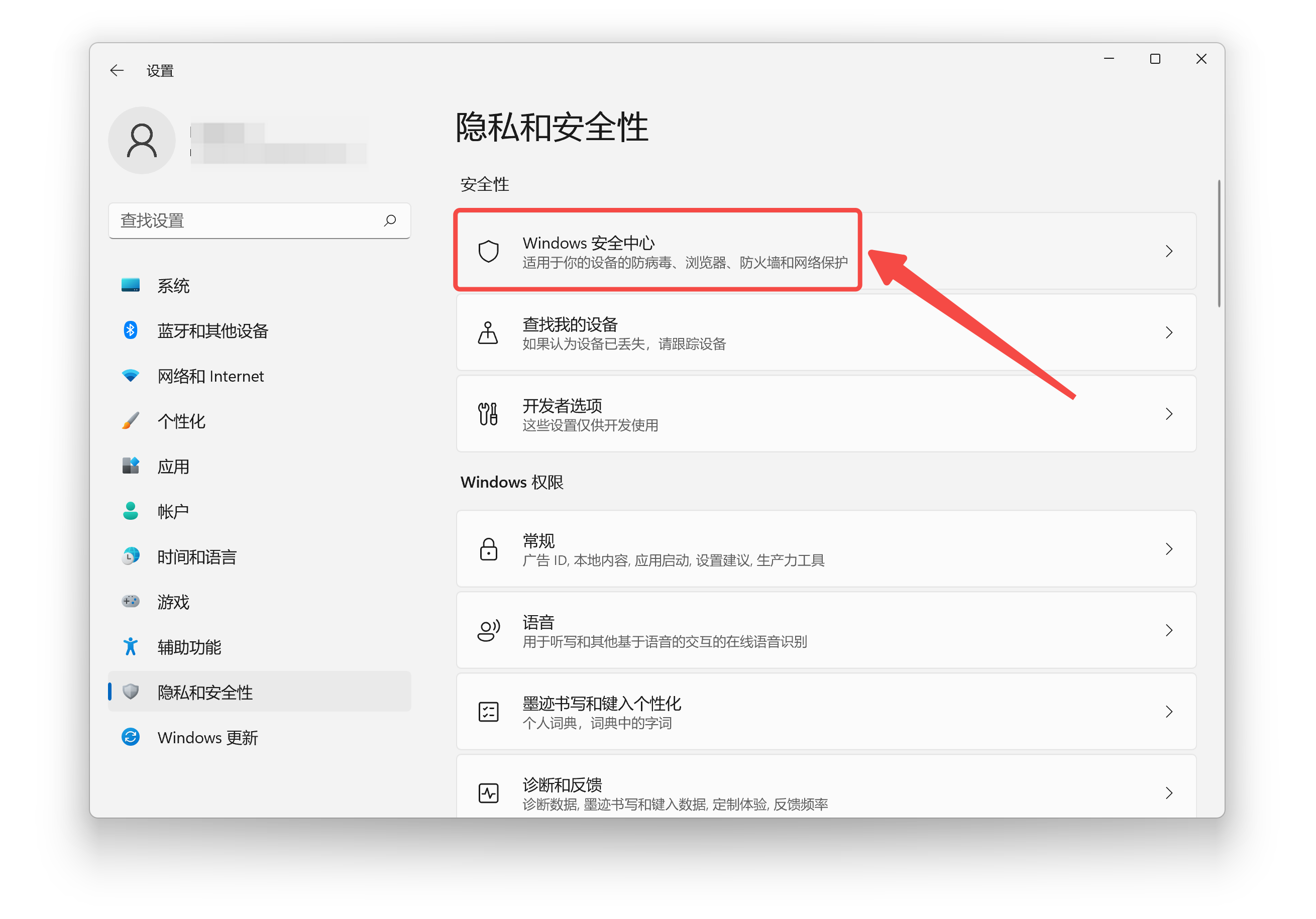Open 蓝牙和其他设备 category
The height and width of the screenshot is (919, 1316).
(x=260, y=330)
